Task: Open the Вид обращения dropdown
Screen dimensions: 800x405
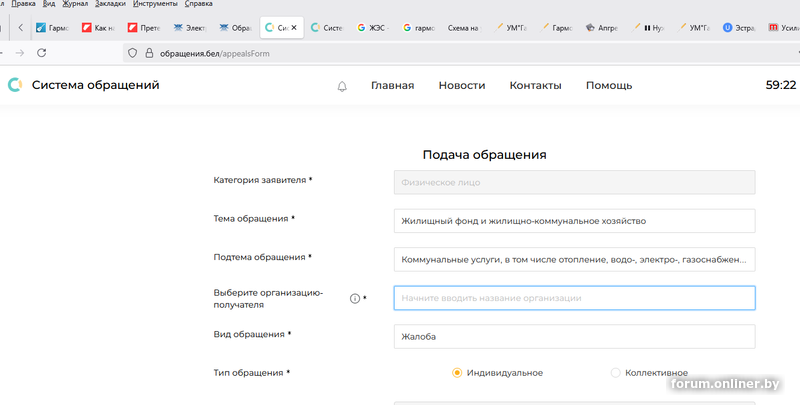Action: pyautogui.click(x=574, y=337)
